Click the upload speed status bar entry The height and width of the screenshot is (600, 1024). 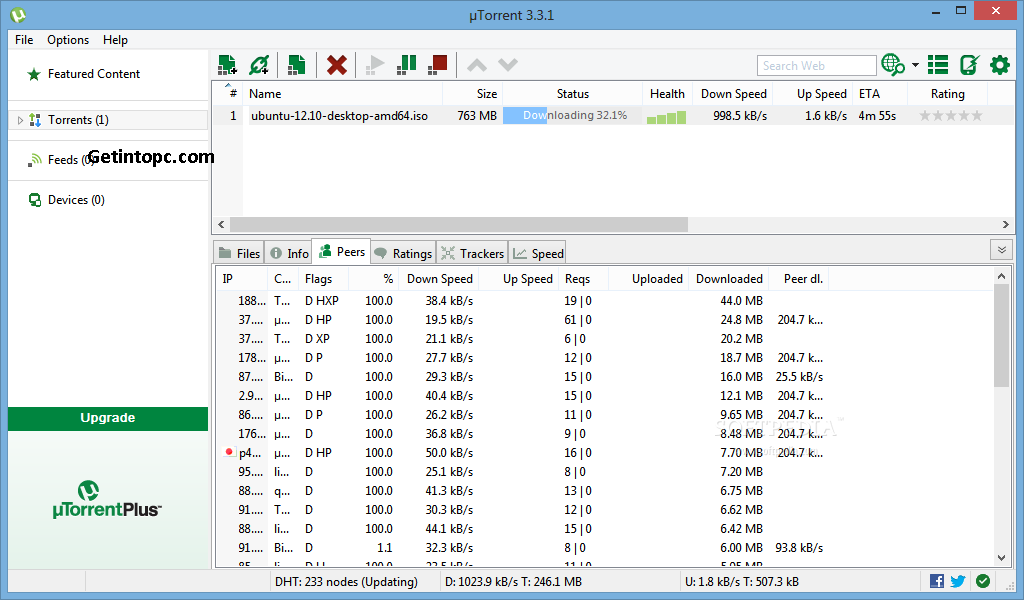click(x=742, y=582)
